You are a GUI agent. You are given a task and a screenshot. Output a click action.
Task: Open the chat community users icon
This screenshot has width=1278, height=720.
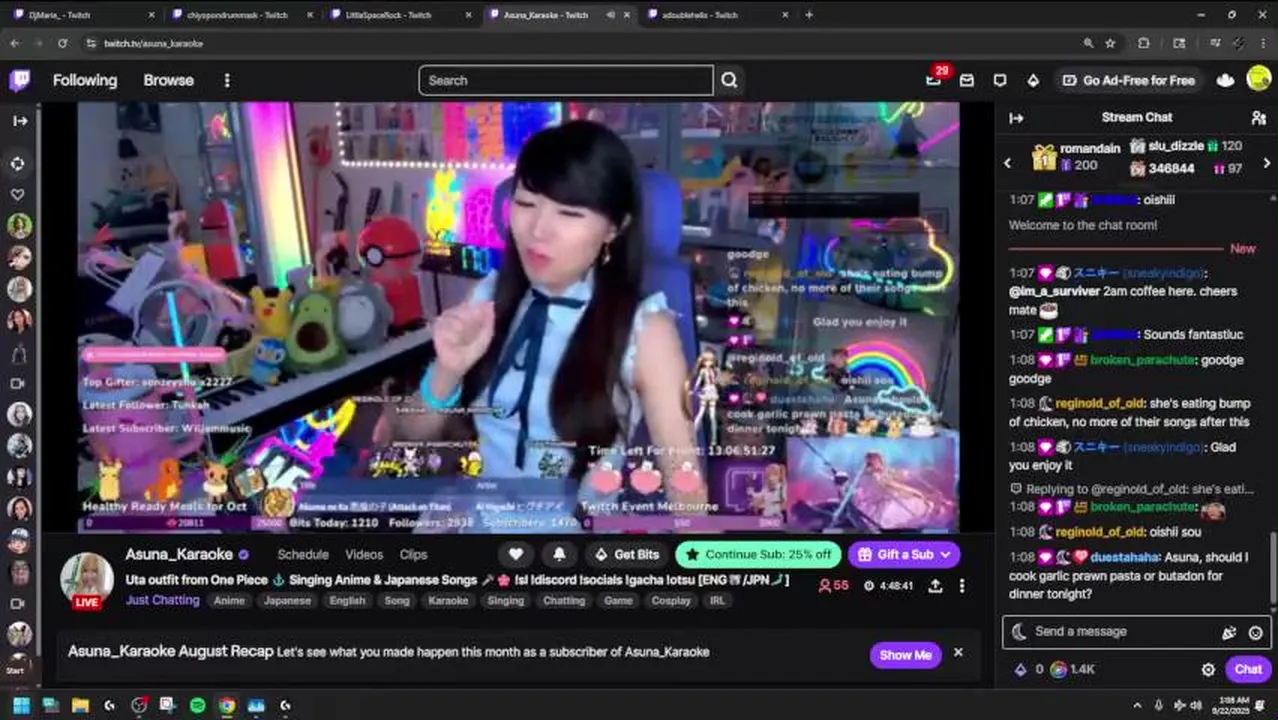coord(1258,118)
